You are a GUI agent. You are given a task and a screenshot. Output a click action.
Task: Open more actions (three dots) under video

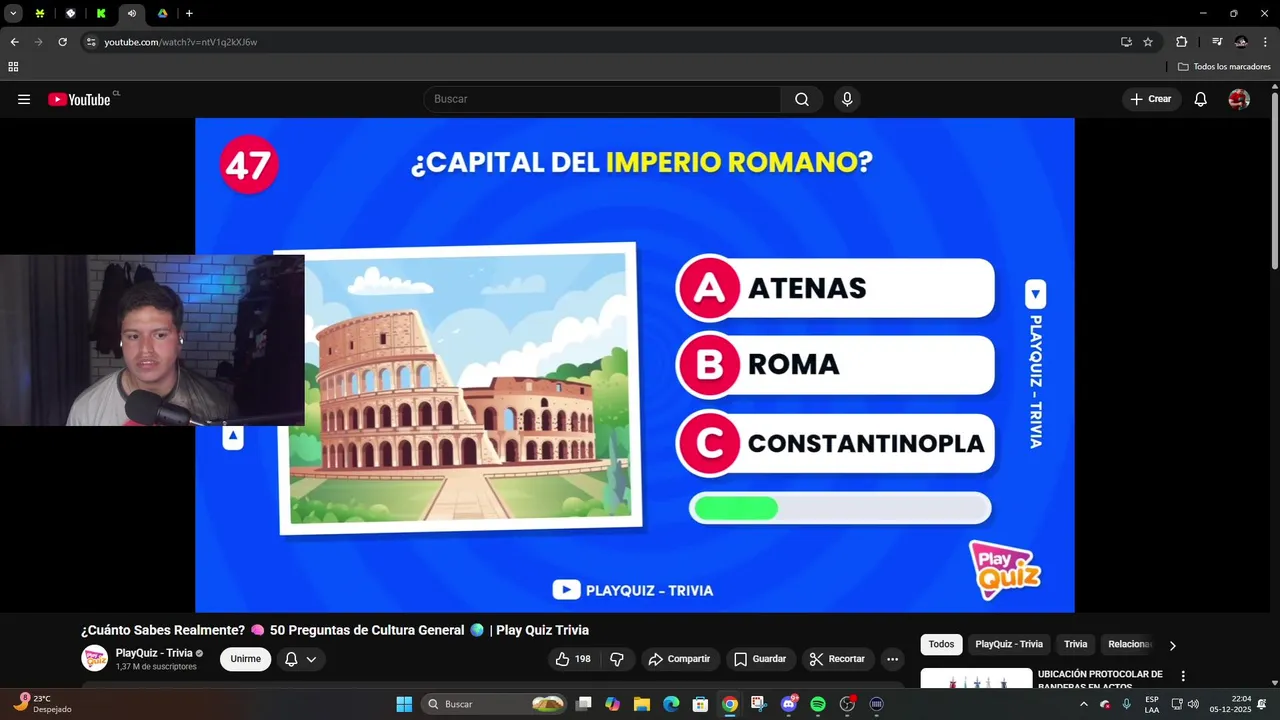click(x=892, y=659)
